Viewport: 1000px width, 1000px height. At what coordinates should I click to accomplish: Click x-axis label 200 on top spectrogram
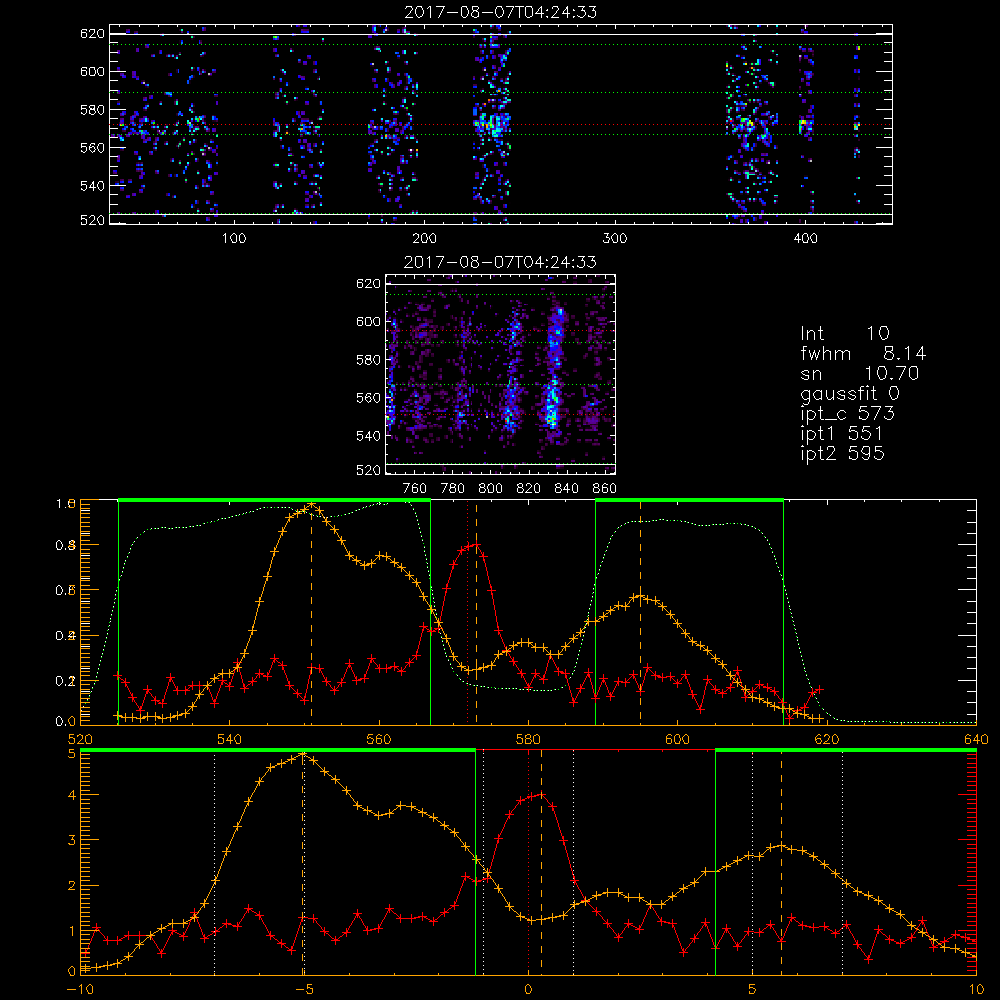click(424, 239)
